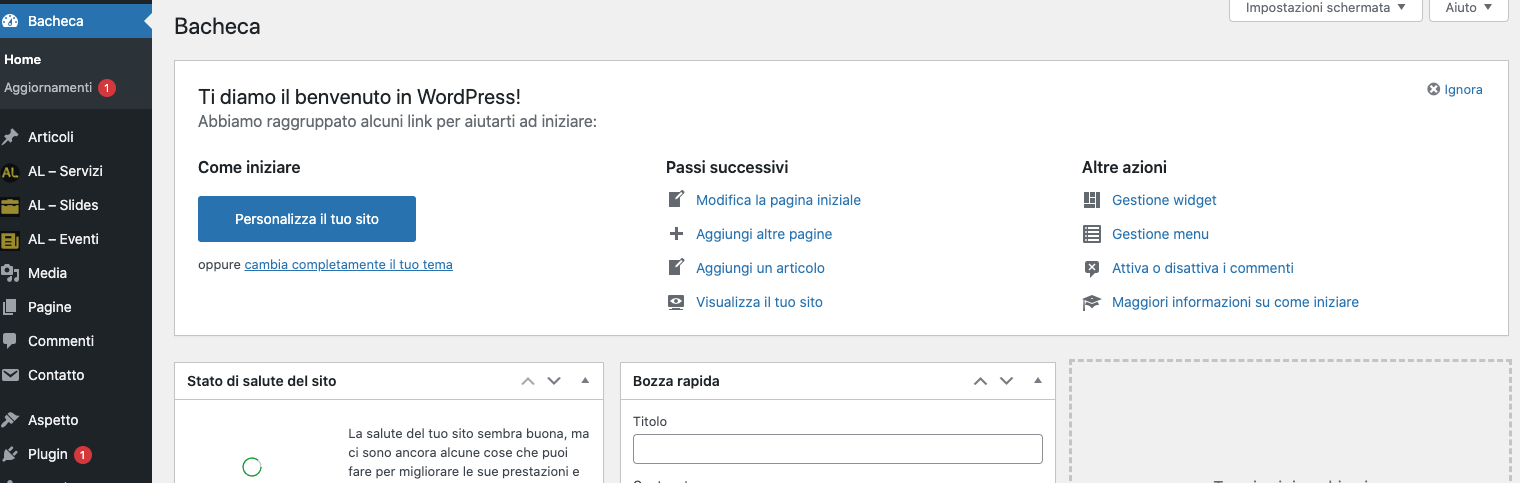Click Attiva o disattiva i commenti link
Viewport: 1520px width, 483px height.
tap(1203, 268)
